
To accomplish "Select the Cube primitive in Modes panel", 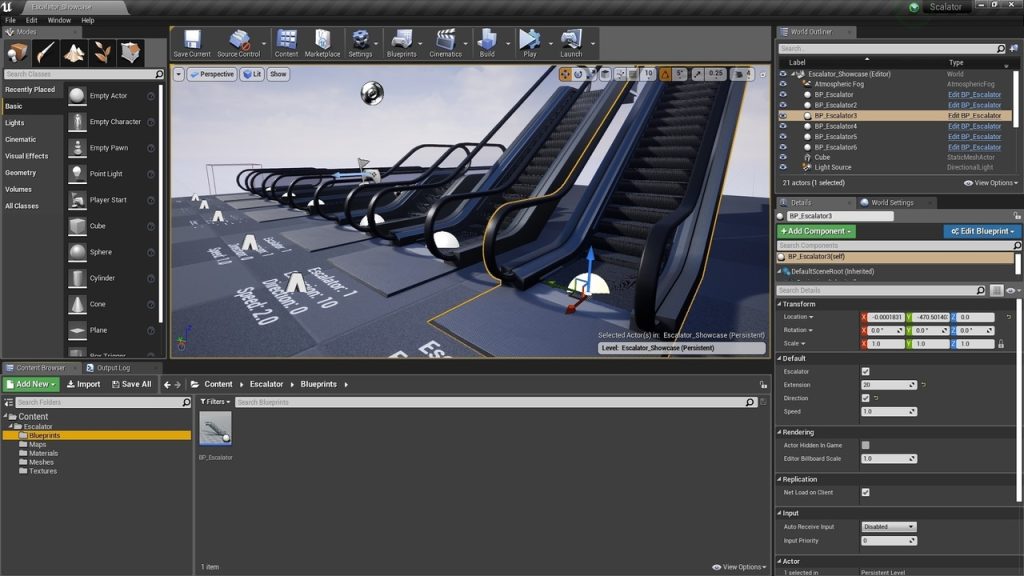I will (97, 226).
